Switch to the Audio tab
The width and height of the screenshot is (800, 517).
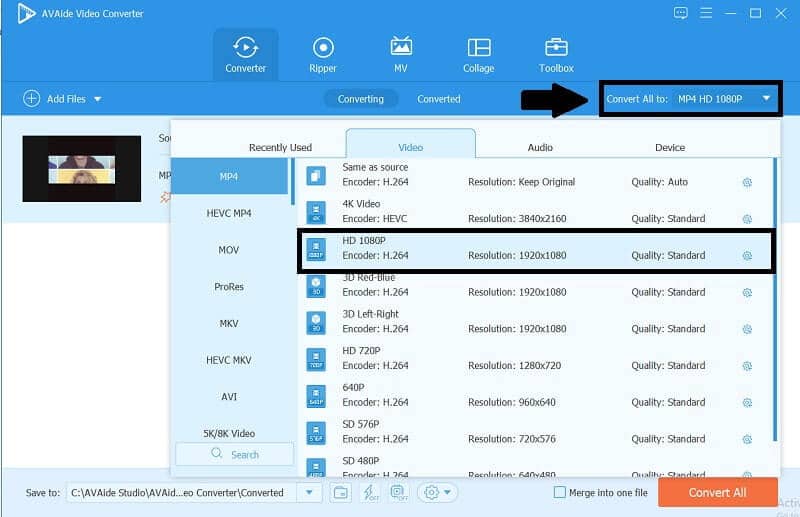click(x=540, y=147)
